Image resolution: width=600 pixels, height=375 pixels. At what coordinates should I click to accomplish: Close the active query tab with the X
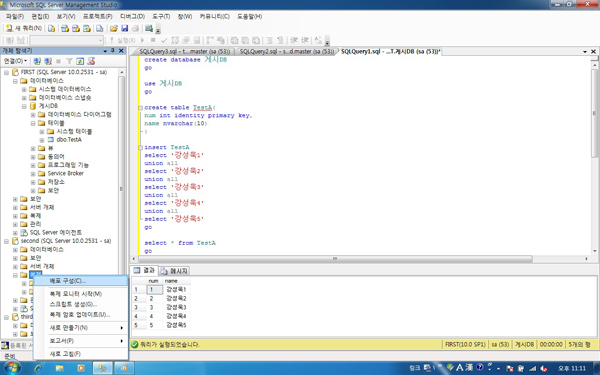click(593, 51)
